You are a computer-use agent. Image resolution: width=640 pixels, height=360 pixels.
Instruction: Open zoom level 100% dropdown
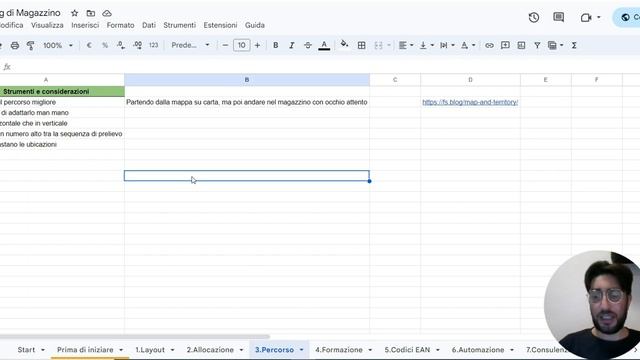58,45
